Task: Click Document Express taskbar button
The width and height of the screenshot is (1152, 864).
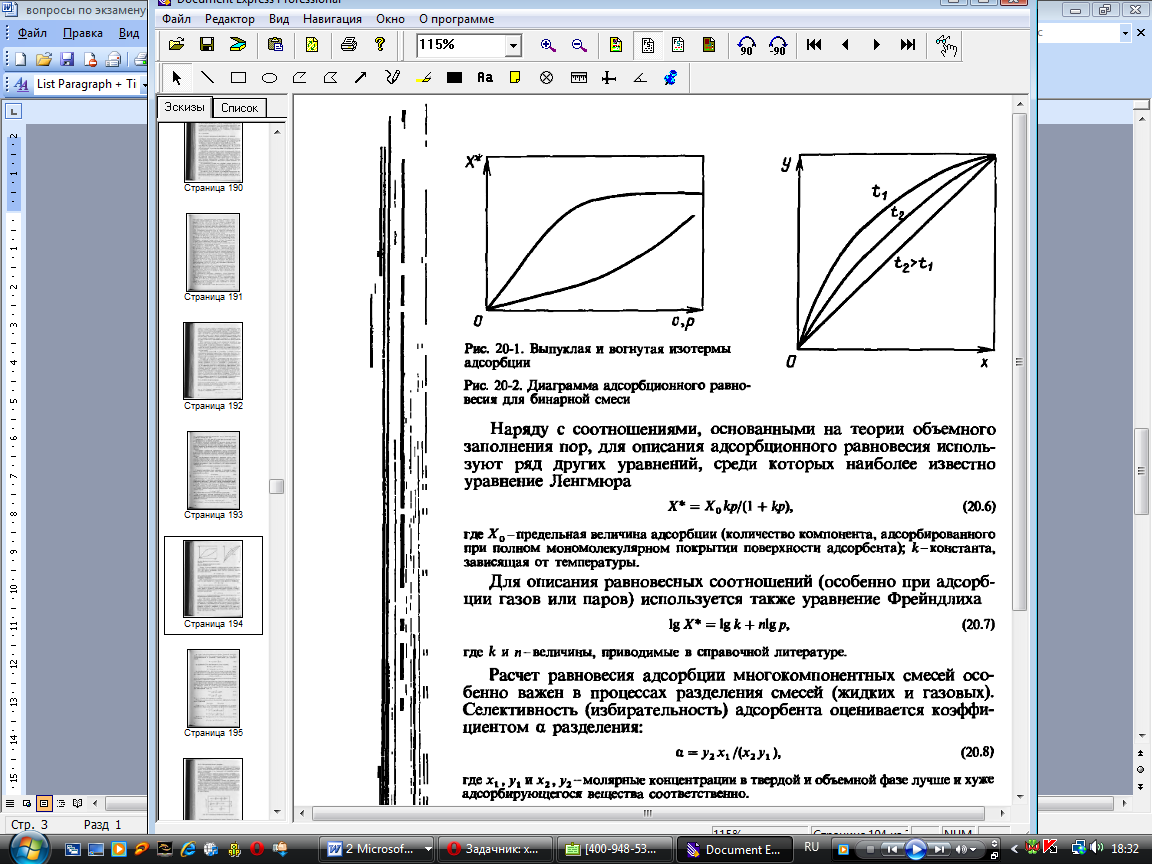Action: click(734, 849)
